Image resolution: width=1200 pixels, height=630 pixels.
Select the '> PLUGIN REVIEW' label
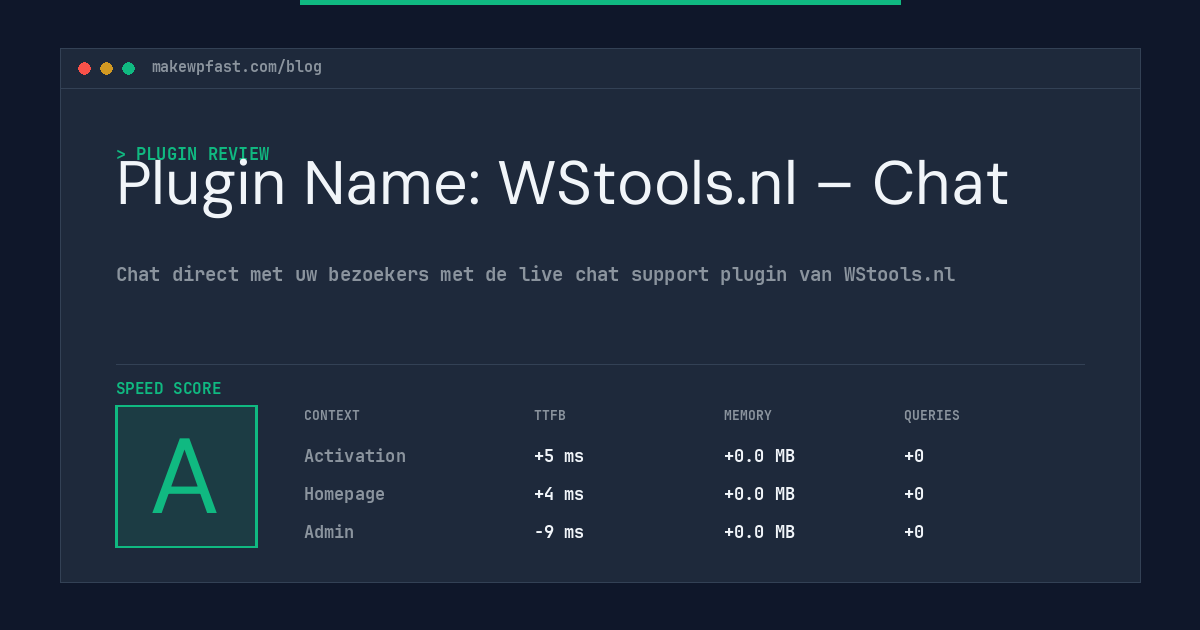pos(193,154)
